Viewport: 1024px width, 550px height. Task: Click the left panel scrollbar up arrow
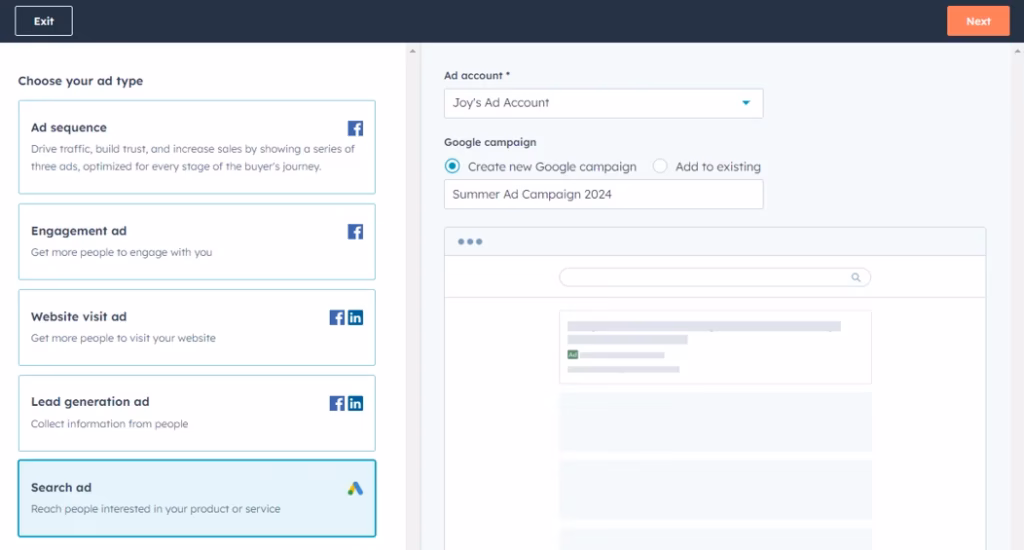pyautogui.click(x=412, y=50)
